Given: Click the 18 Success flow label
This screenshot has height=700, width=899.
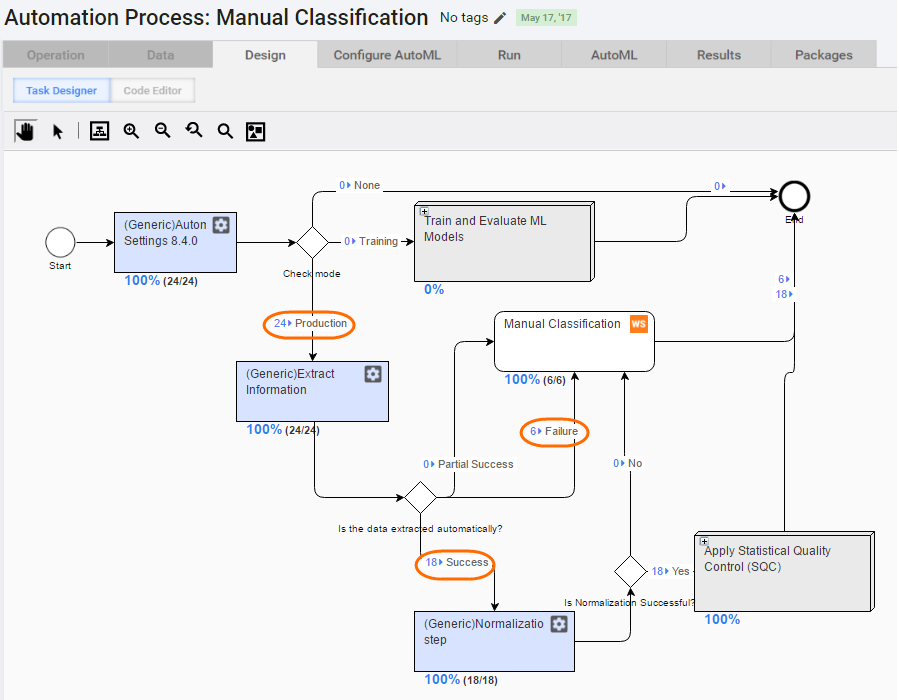Looking at the screenshot, I should click(456, 562).
